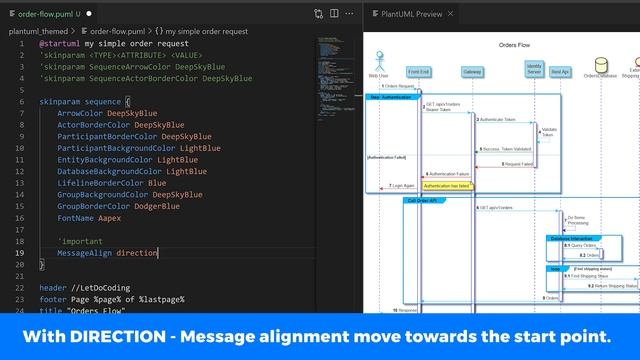Click 'FontName' on line 16

tap(75, 218)
